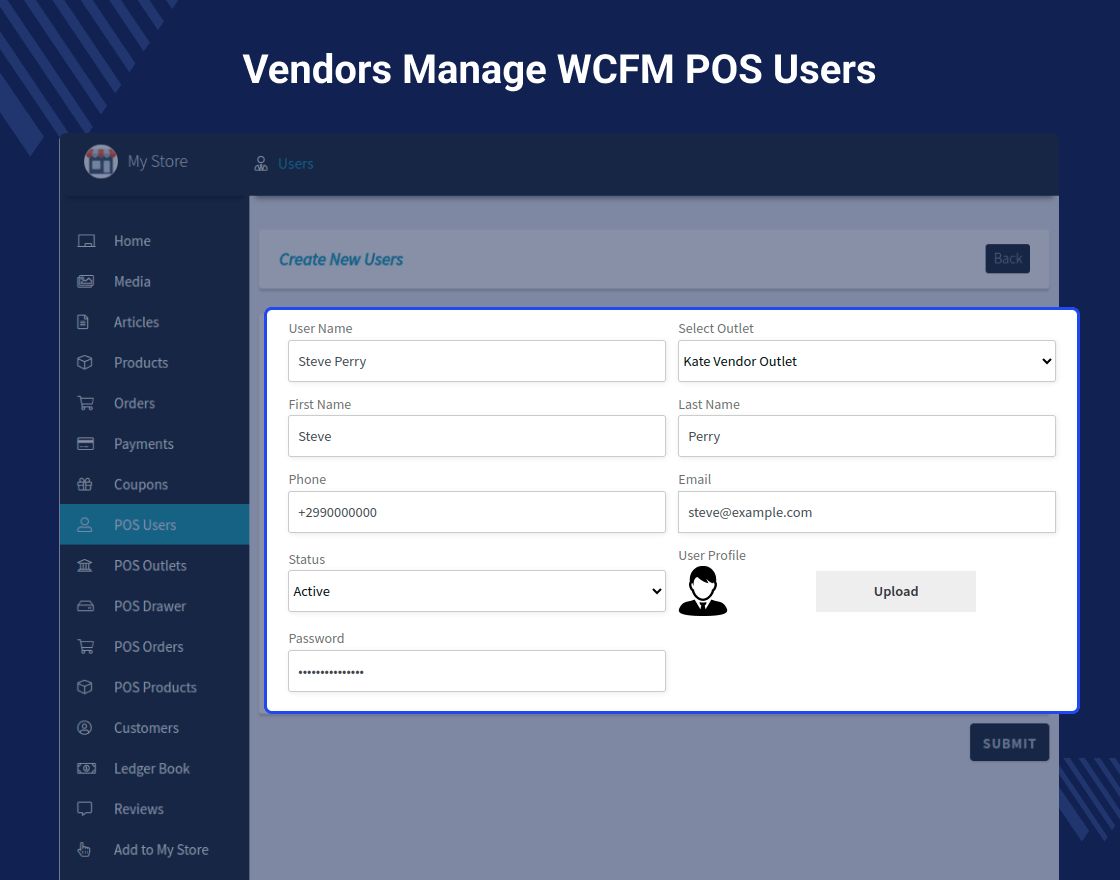
Task: Click the Media image icon in sidebar
Action: tap(85, 281)
